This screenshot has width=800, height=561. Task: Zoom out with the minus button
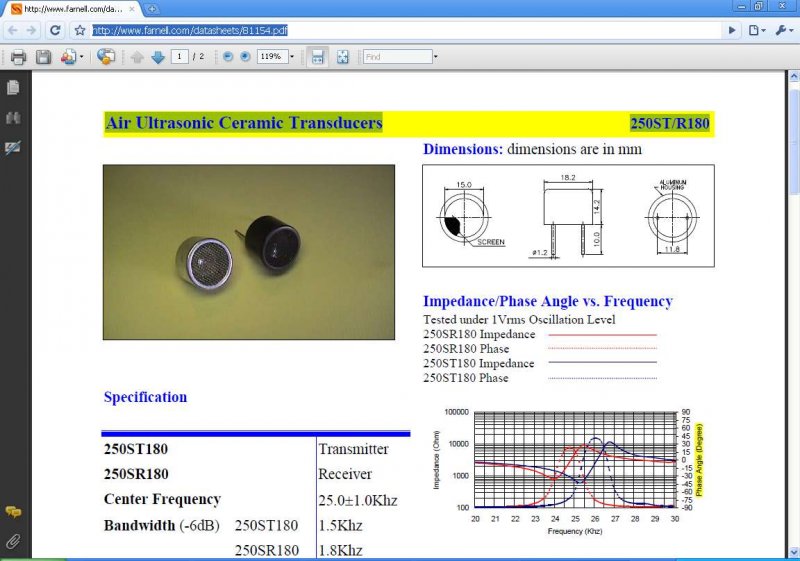[x=228, y=57]
